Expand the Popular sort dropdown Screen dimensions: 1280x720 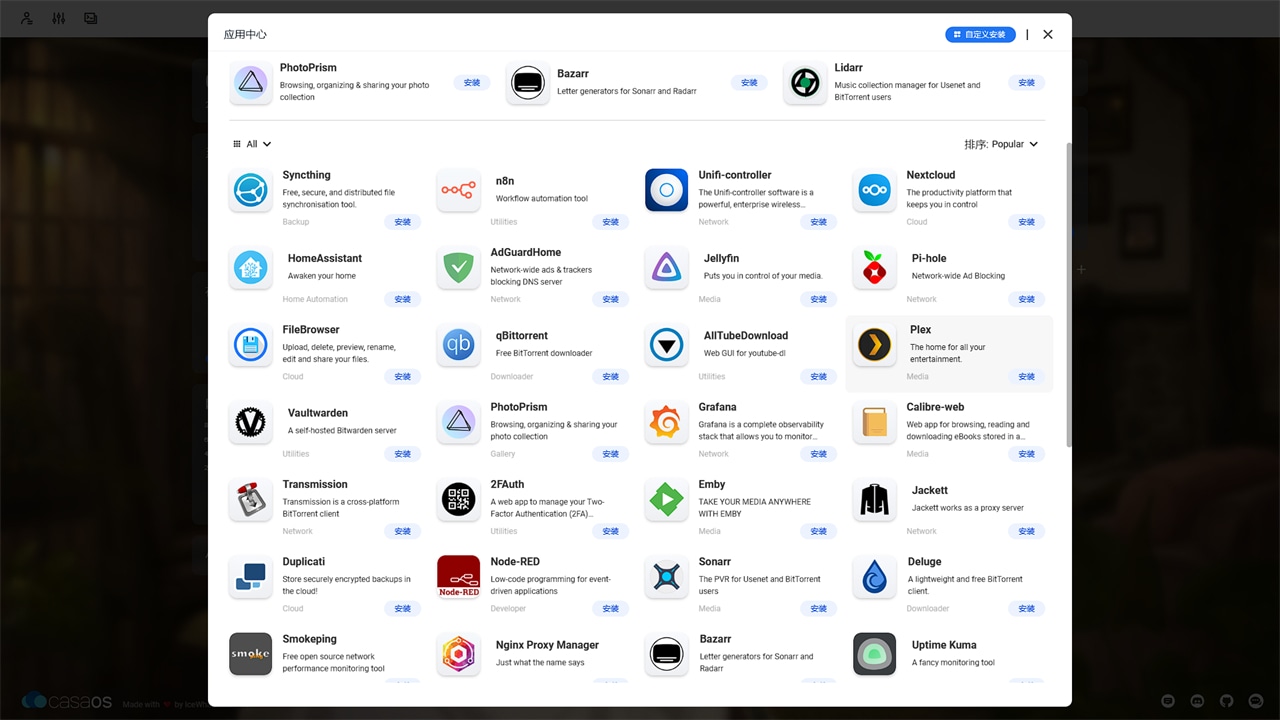[x=1001, y=144]
